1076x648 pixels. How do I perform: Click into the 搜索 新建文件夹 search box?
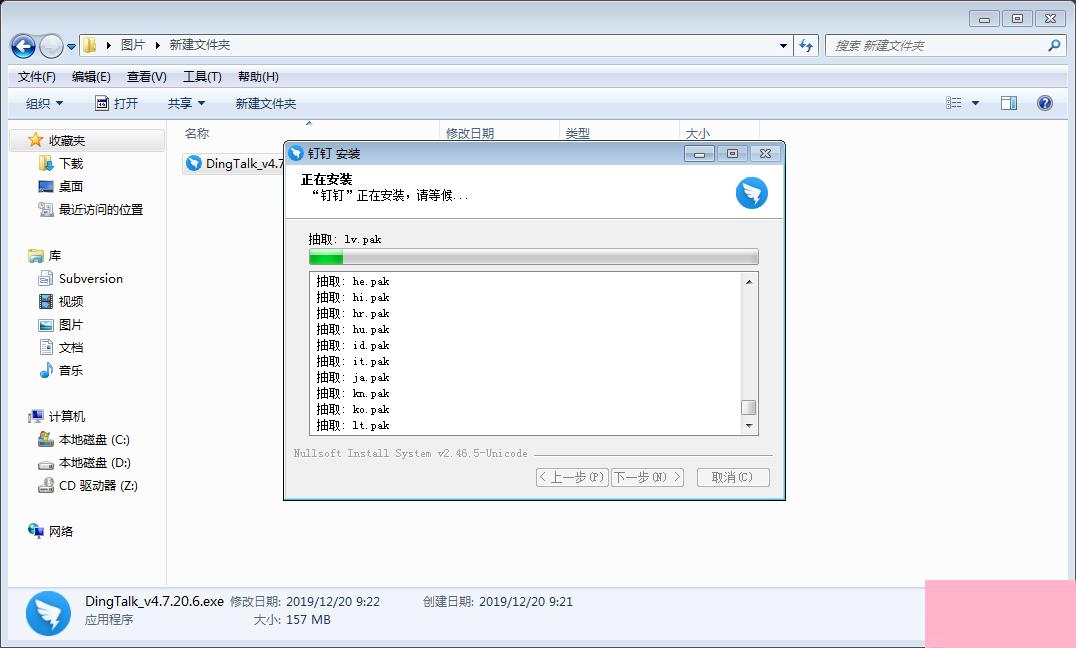937,46
